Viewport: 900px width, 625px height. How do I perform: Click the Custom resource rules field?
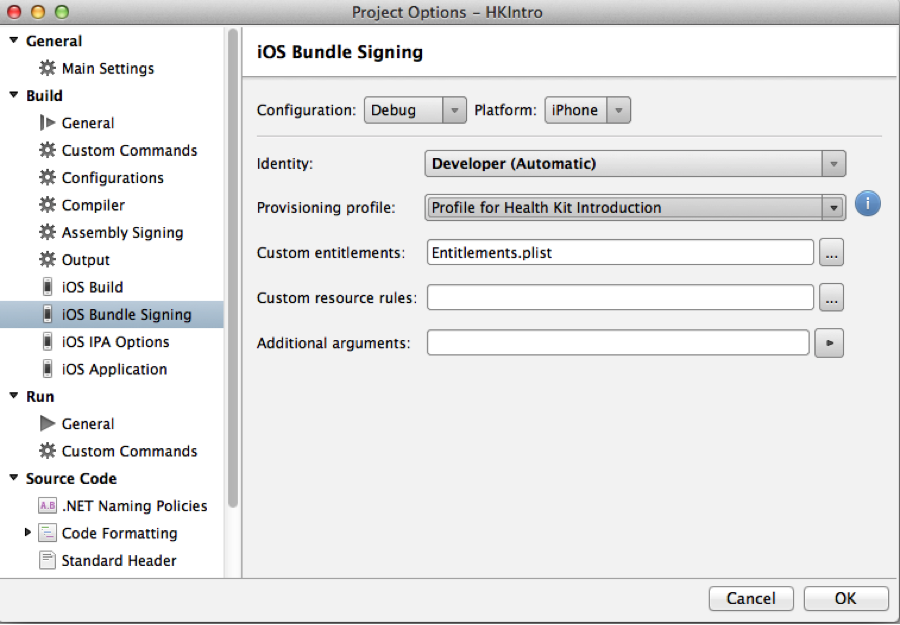point(620,297)
